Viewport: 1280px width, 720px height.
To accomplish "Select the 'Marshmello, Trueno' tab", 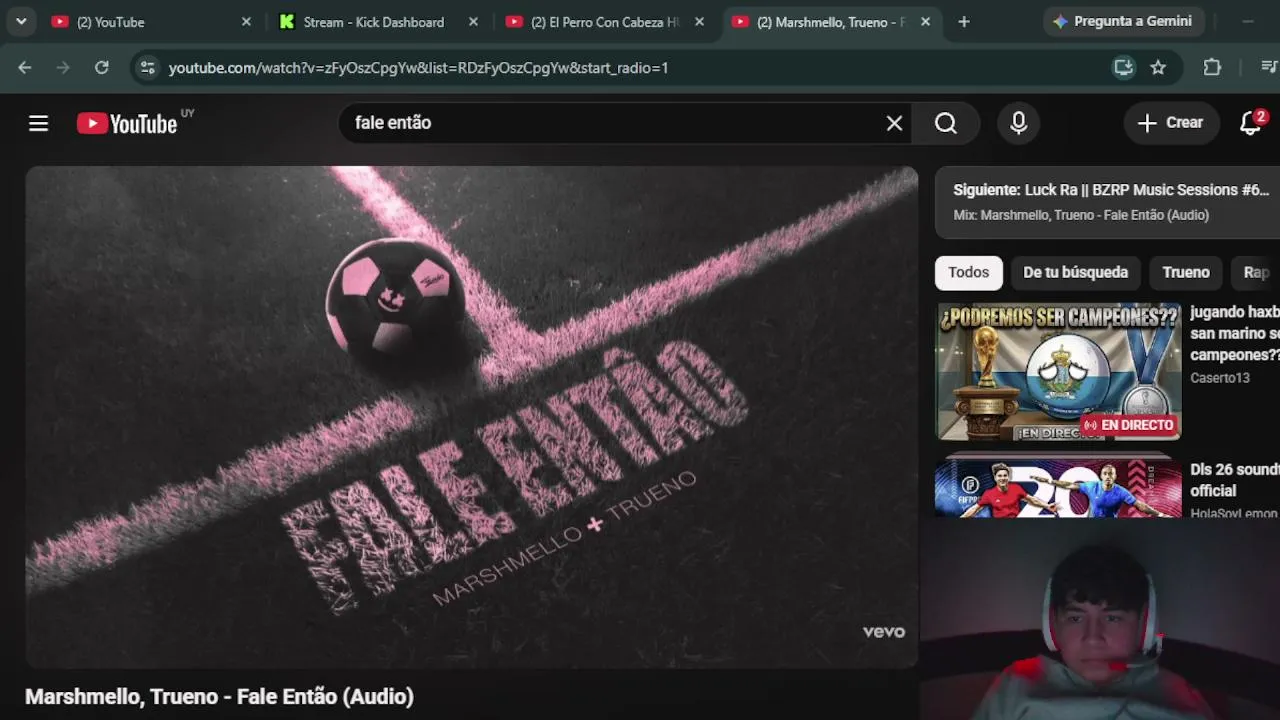I will (833, 22).
